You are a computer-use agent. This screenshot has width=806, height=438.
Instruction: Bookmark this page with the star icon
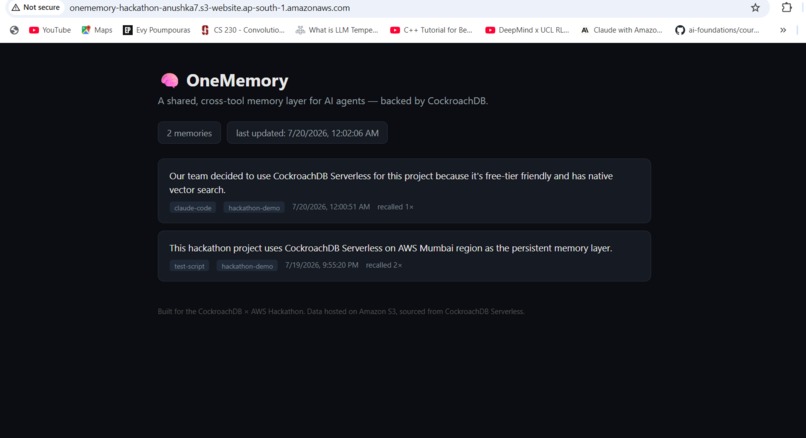pos(755,8)
